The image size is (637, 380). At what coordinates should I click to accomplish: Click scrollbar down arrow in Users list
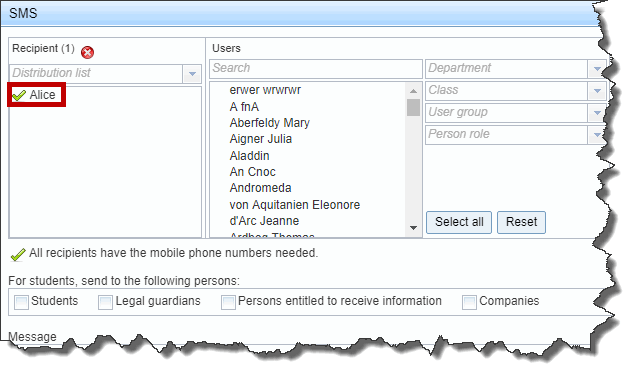tap(414, 228)
